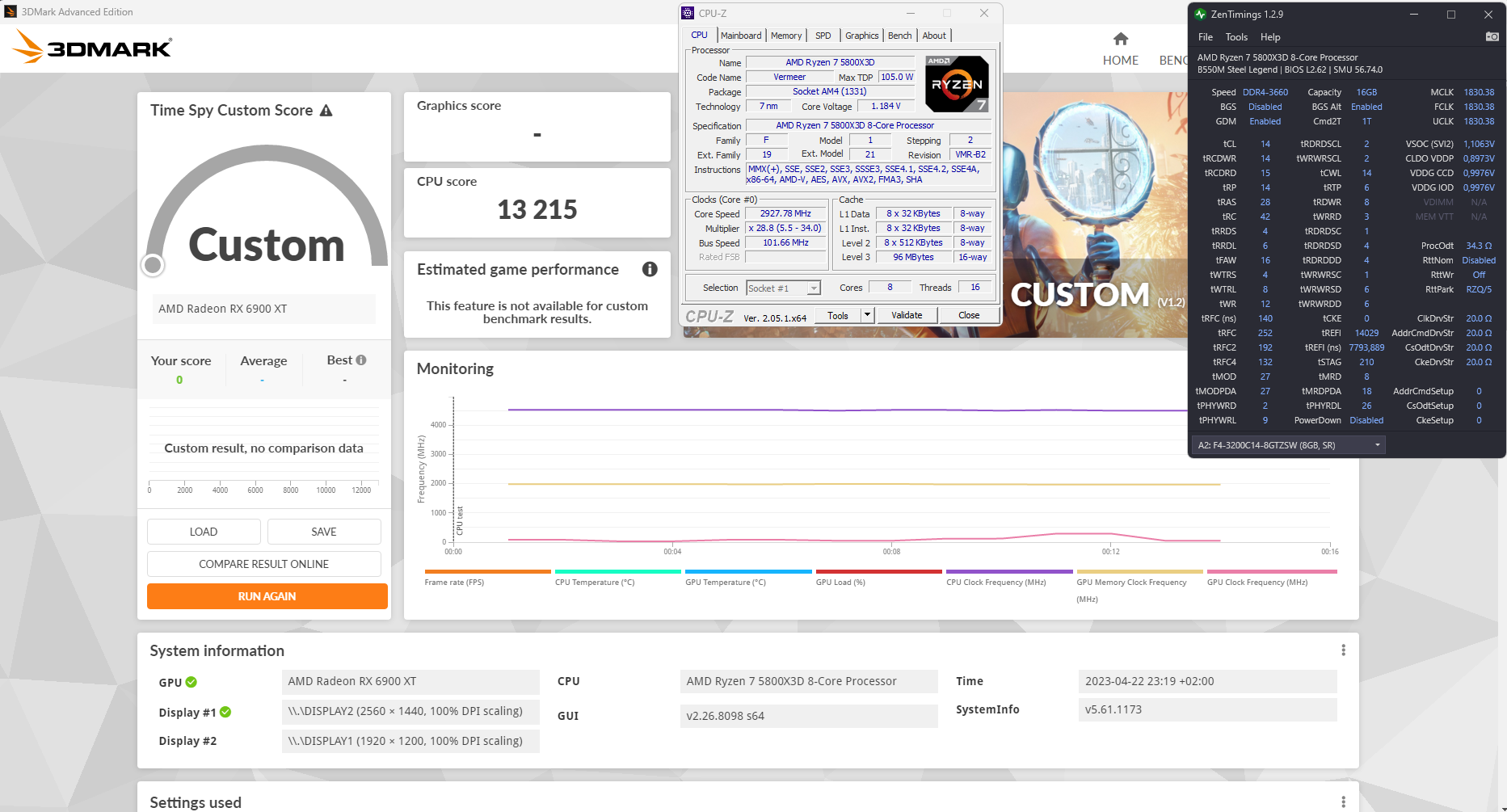Open the three-dot menu in Settings used

tap(1343, 802)
